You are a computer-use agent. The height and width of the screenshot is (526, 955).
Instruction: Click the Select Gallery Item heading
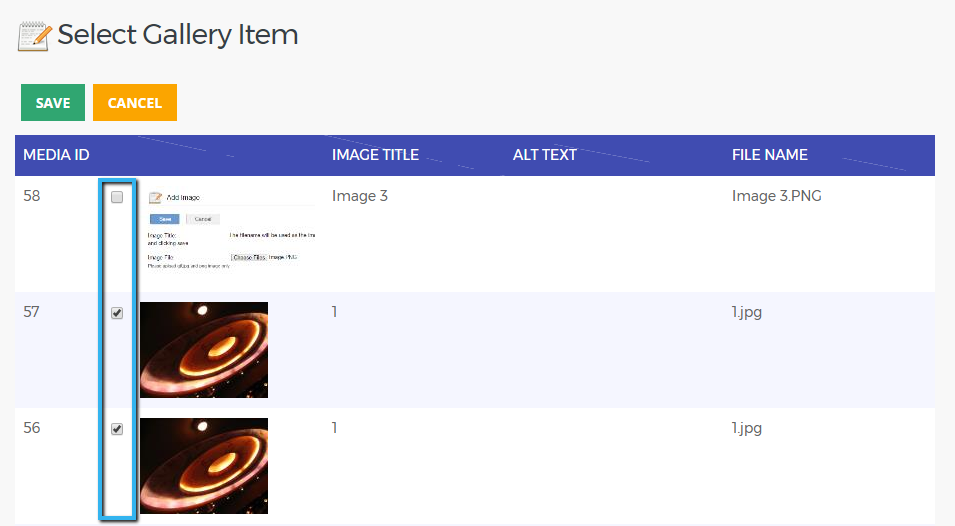[x=178, y=35]
